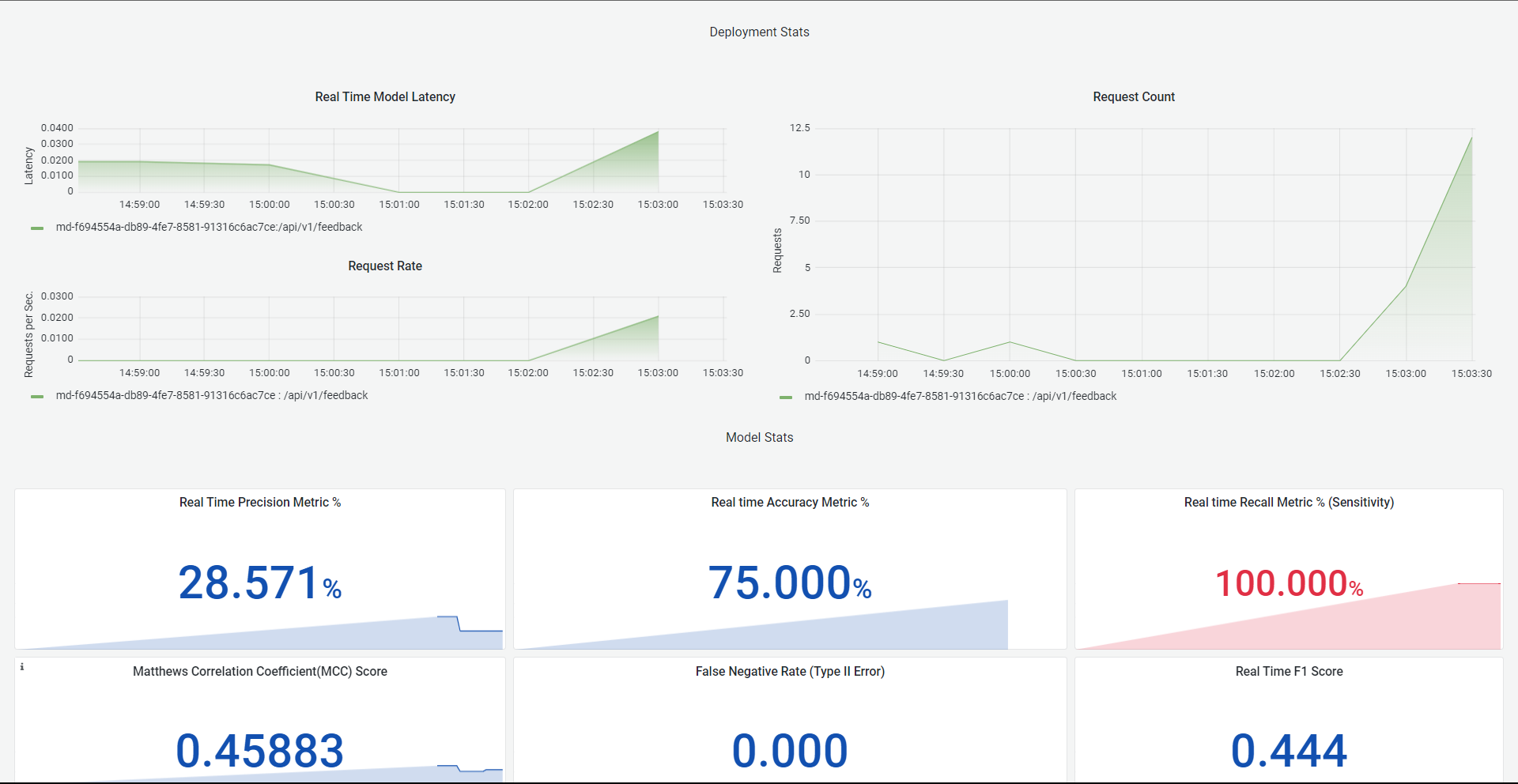Click green color swatch in latency legend
This screenshot has height=784, width=1518.
(37, 228)
